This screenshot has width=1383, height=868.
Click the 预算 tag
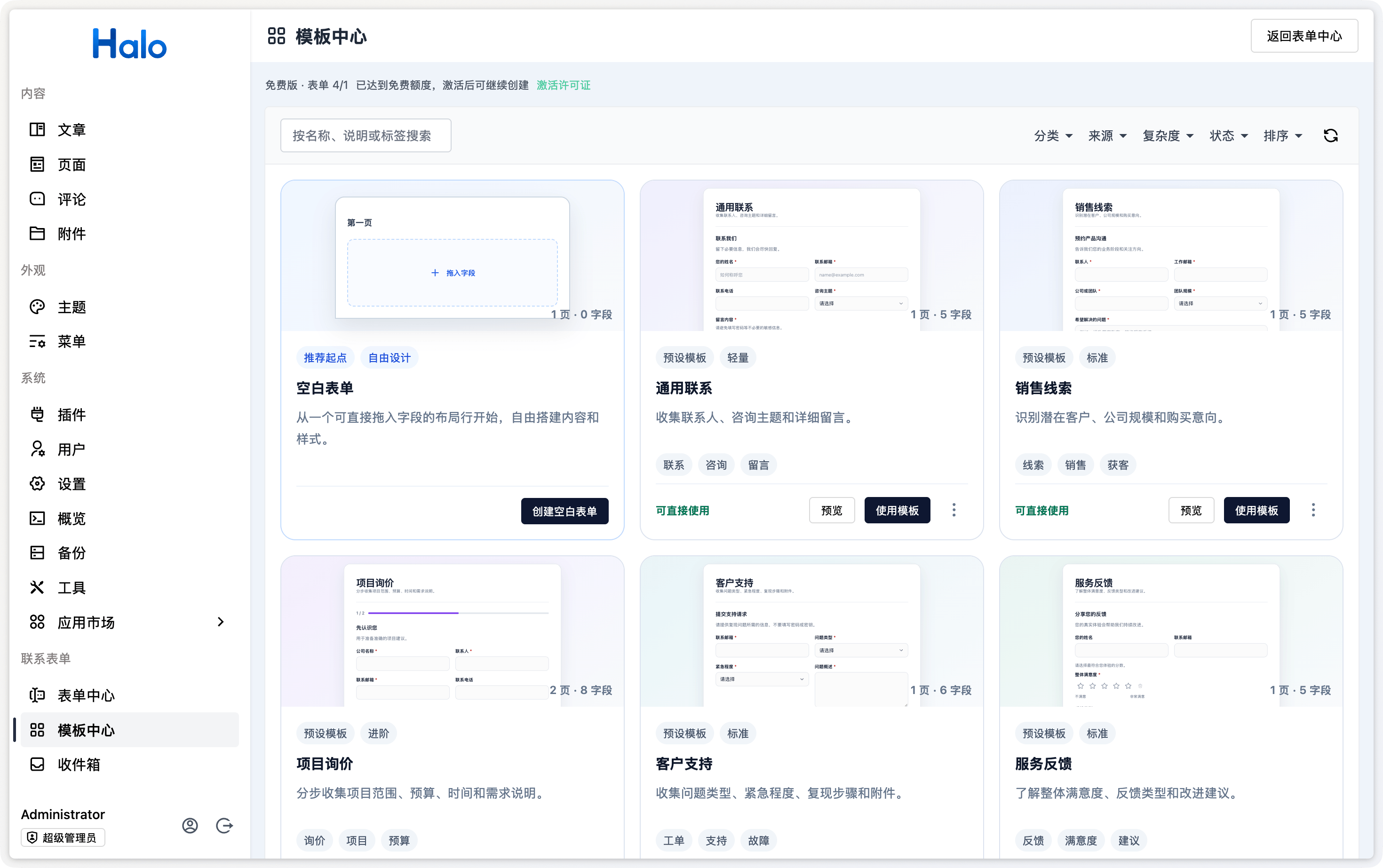point(399,840)
